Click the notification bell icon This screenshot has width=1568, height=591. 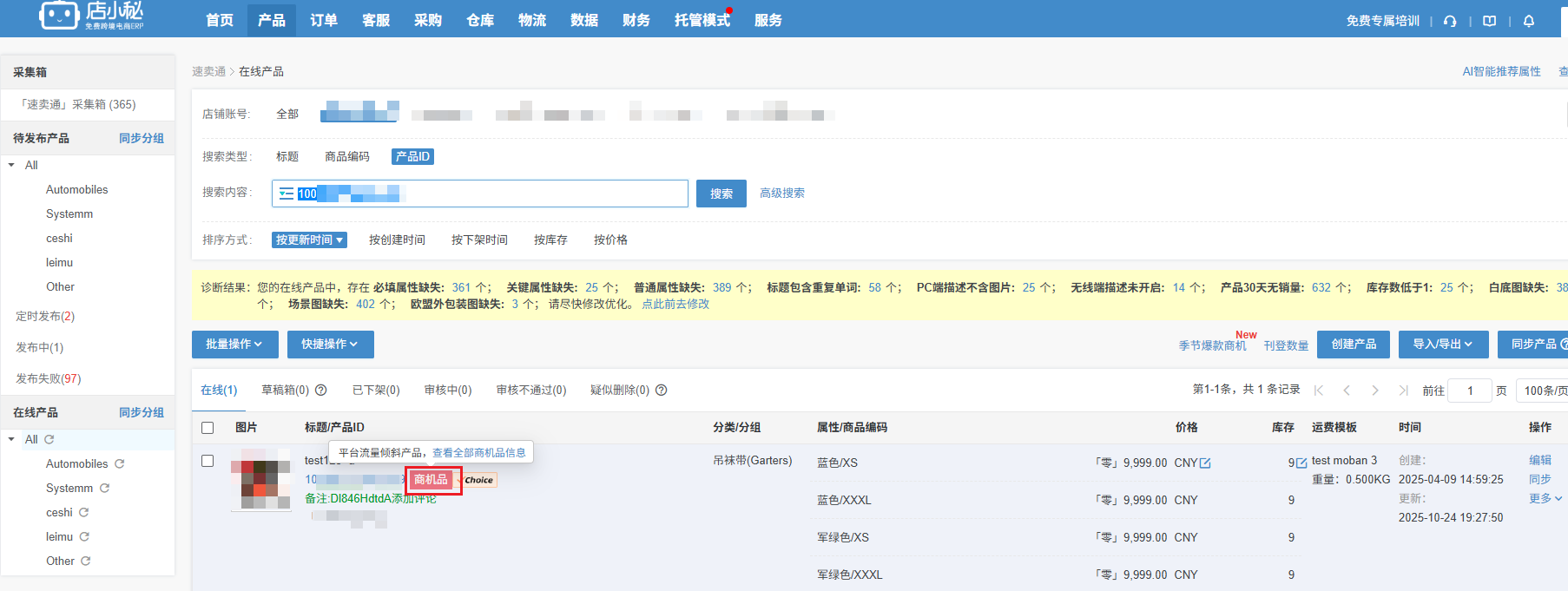(x=1529, y=21)
